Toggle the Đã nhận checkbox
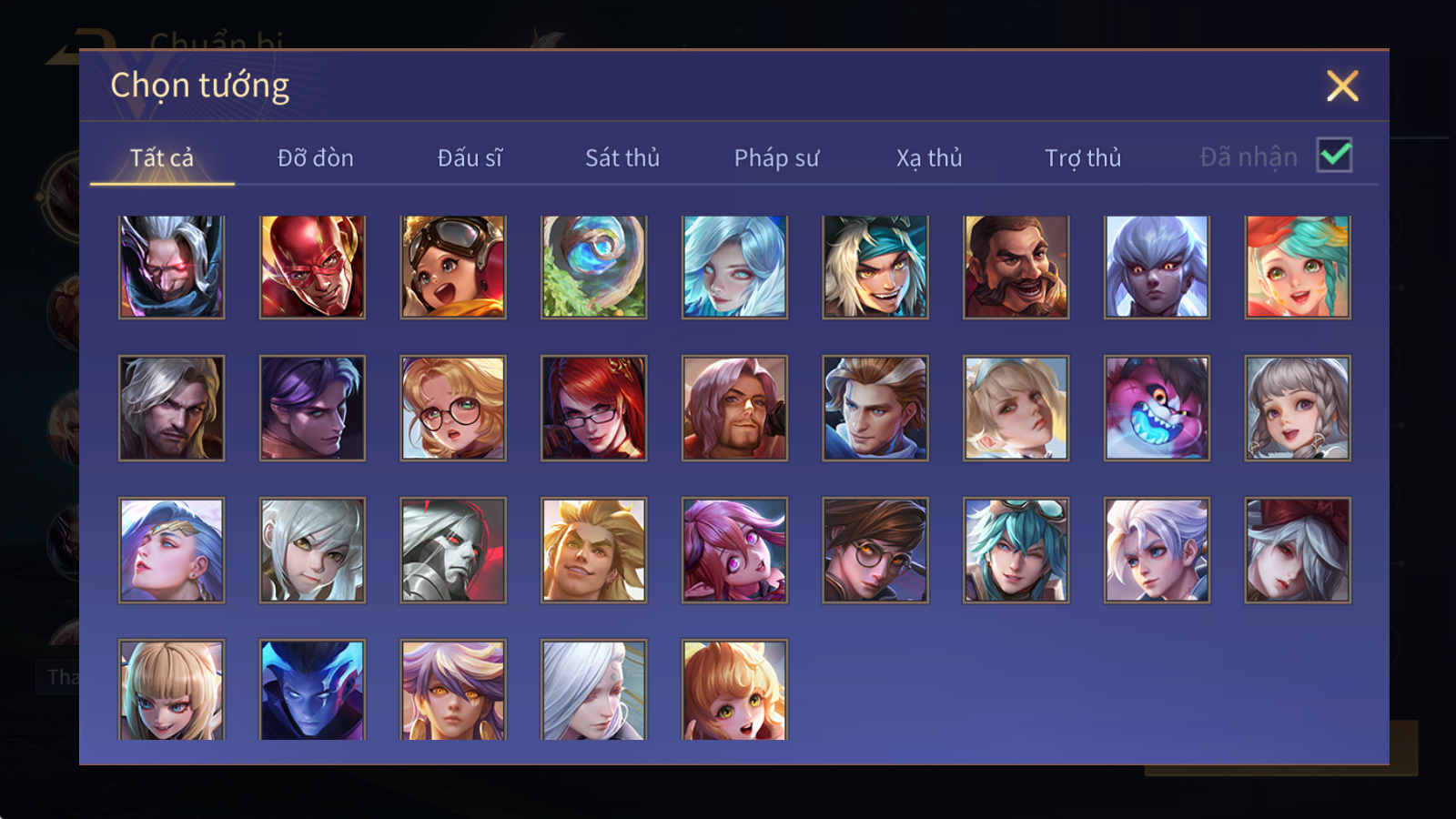This screenshot has height=819, width=1456. tap(1334, 155)
